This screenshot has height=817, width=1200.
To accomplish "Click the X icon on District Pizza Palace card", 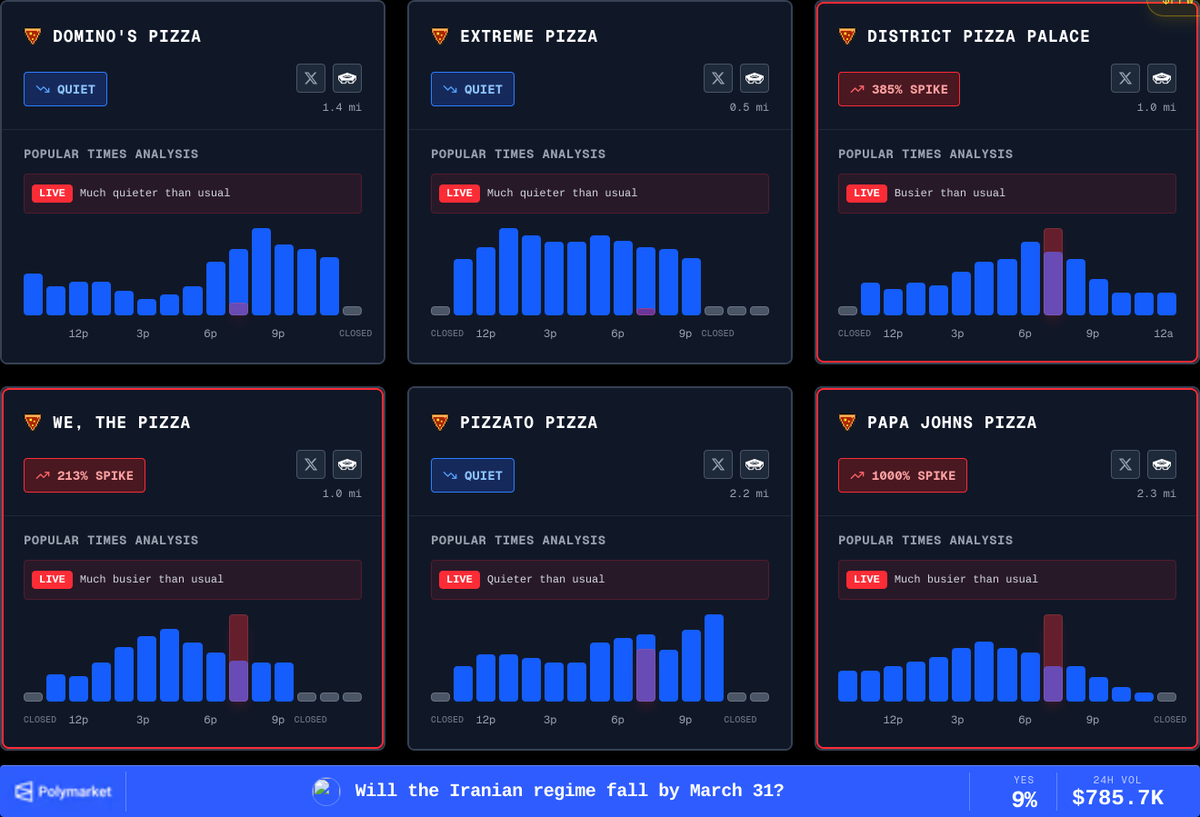I will (1125, 78).
